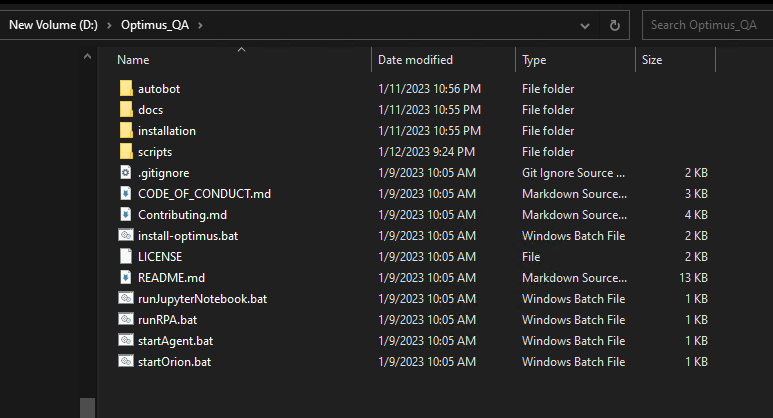Expand the chevron after New Volume (D:)
This screenshot has width=773, height=418.
[x=109, y=25]
